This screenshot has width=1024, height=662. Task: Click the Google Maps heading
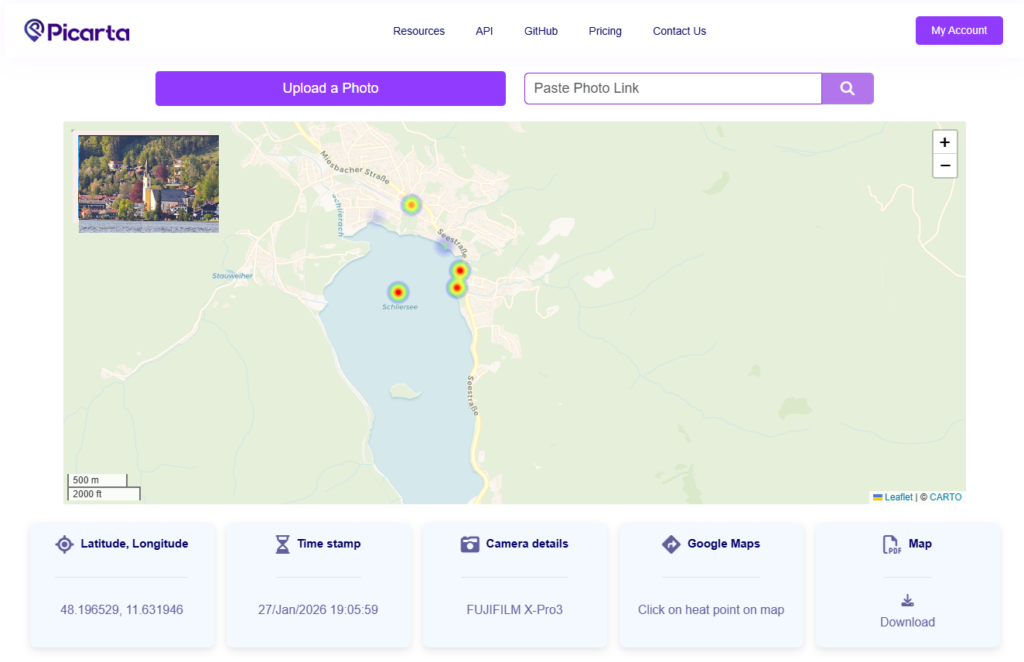tap(724, 544)
